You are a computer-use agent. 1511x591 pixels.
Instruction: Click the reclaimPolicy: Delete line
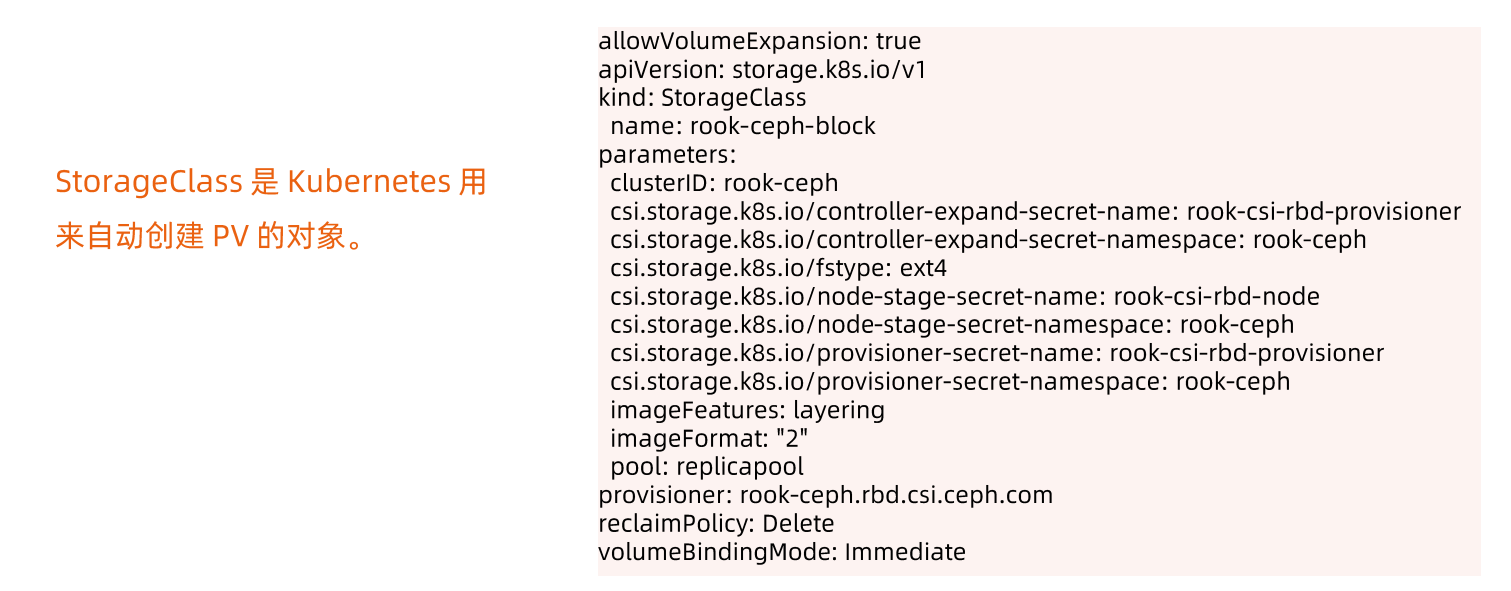click(716, 523)
